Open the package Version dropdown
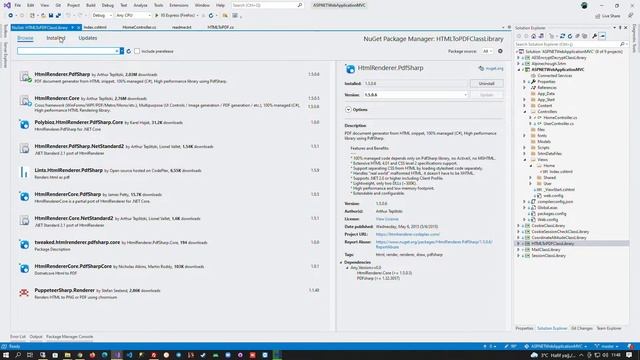Screen dimensions: 640x360 (416, 95)
